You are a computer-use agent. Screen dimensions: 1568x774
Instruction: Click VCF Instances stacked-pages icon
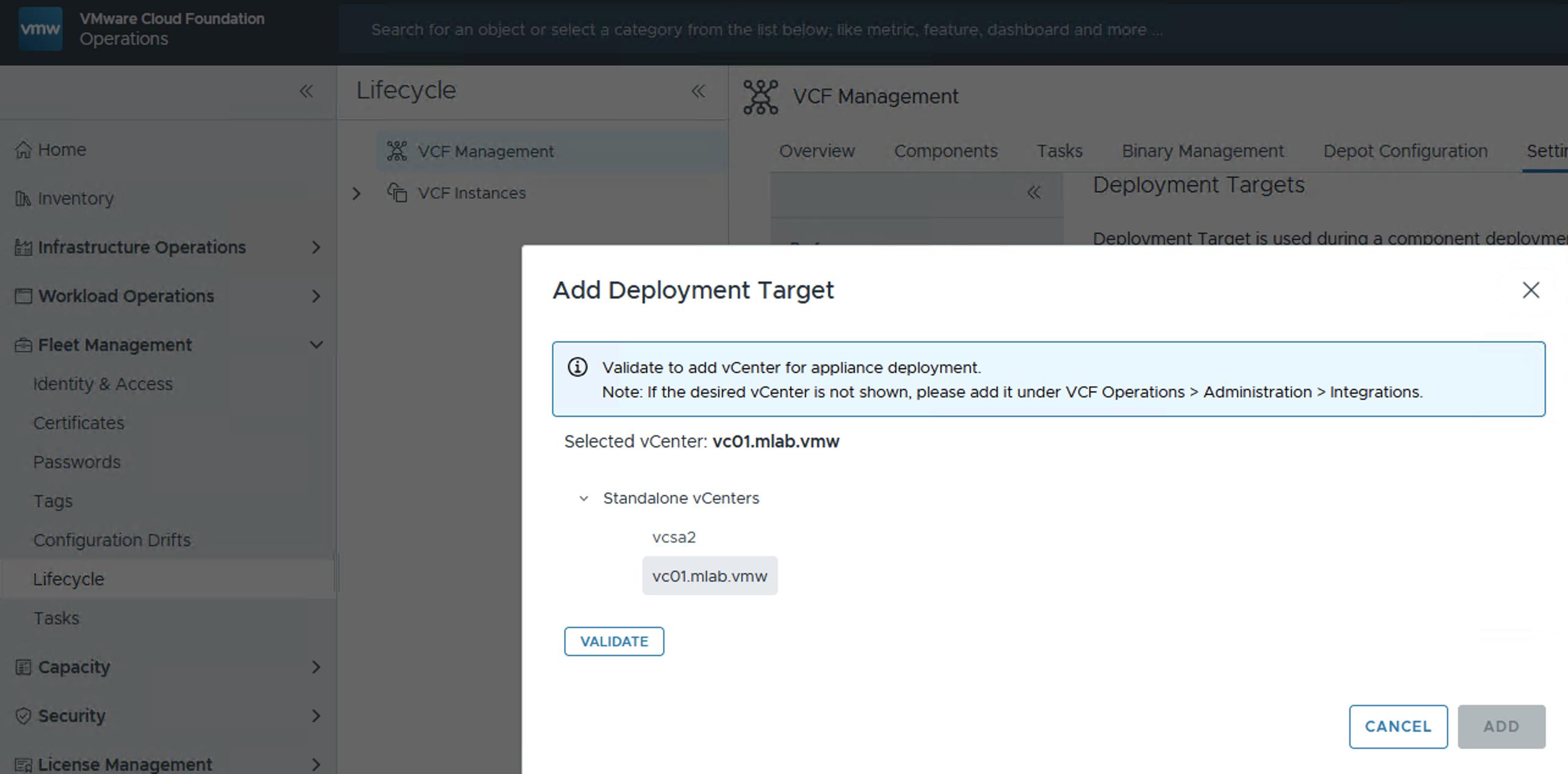[397, 193]
